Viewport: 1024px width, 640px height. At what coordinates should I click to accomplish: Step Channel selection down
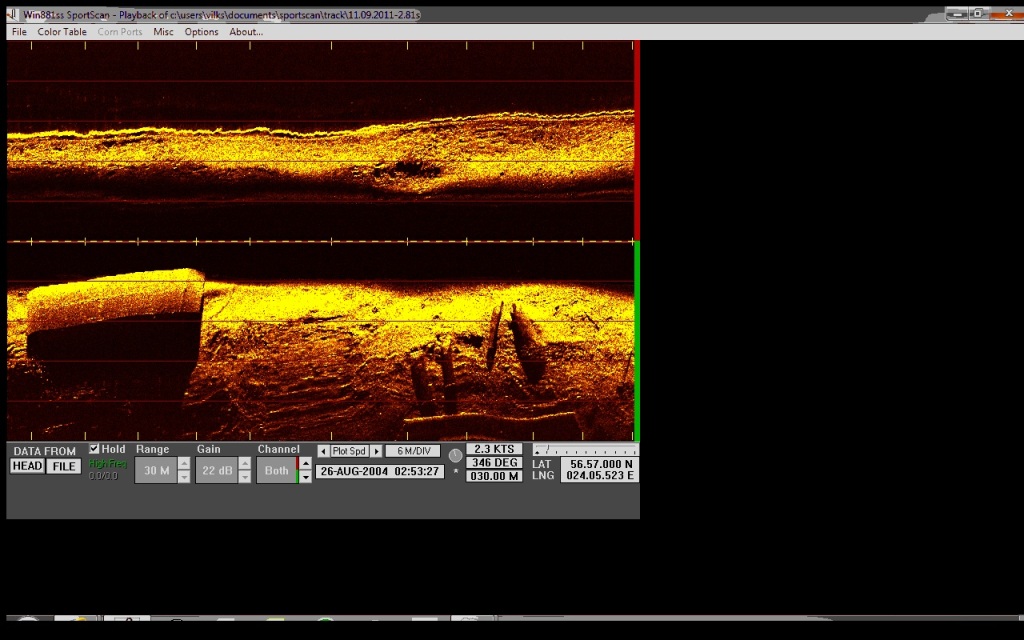click(305, 477)
